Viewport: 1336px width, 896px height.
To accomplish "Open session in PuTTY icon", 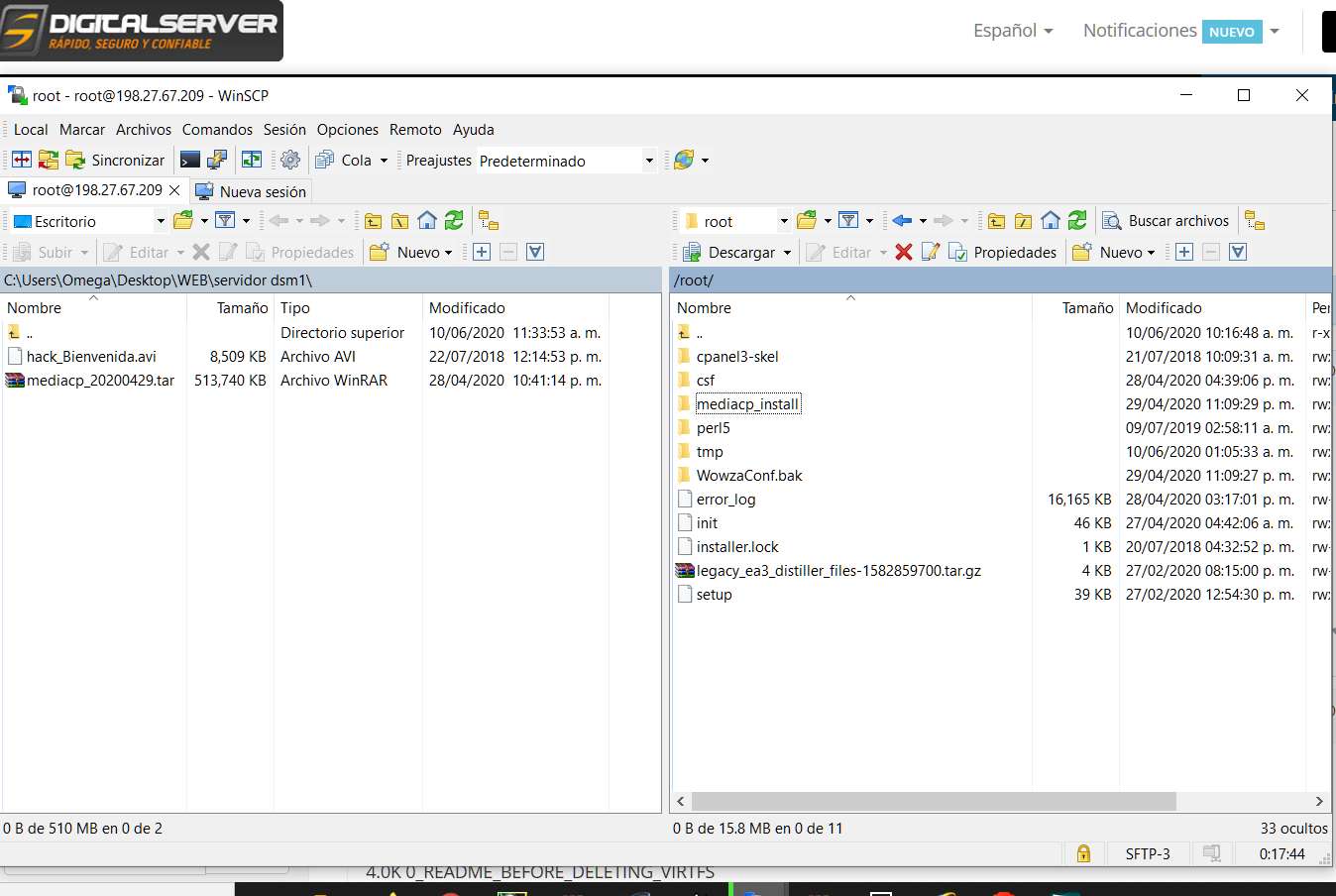I will pyautogui.click(x=217, y=160).
